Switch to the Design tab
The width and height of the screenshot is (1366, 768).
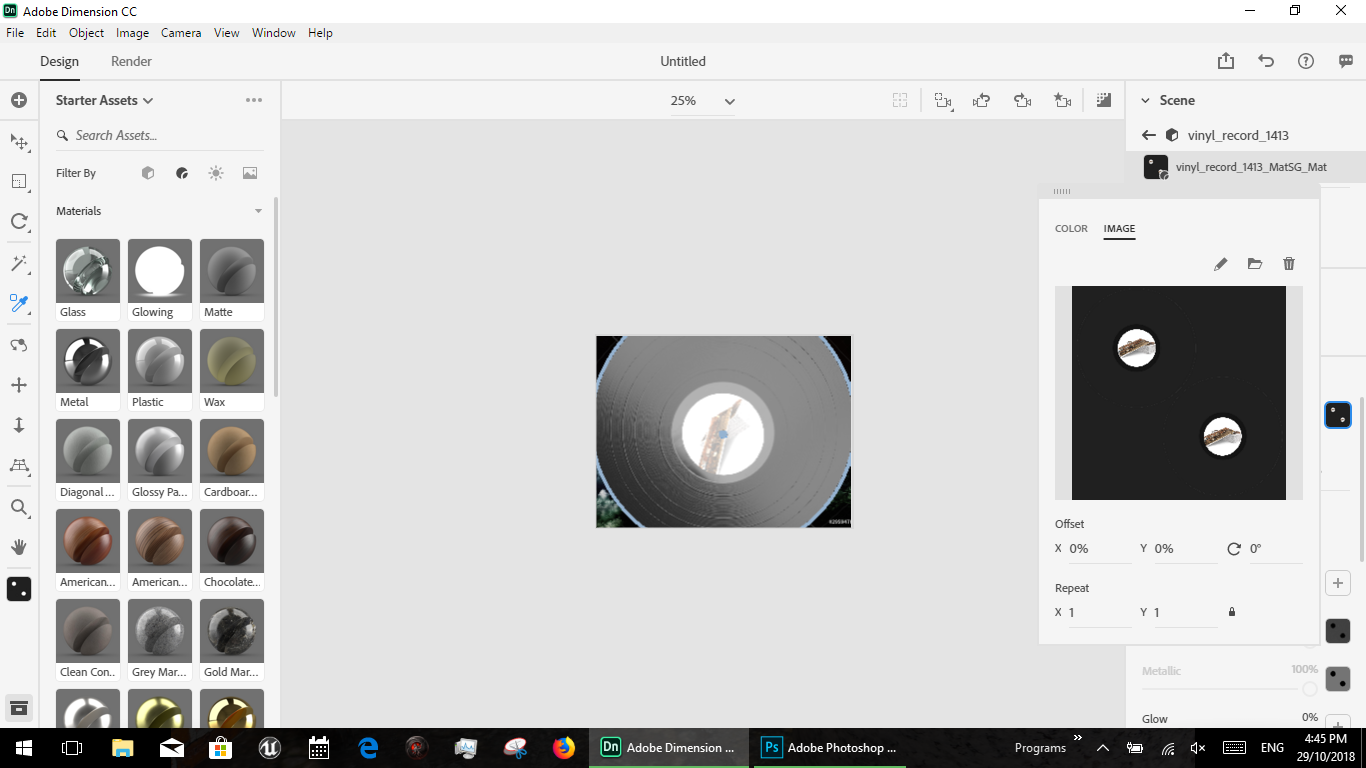pos(59,61)
